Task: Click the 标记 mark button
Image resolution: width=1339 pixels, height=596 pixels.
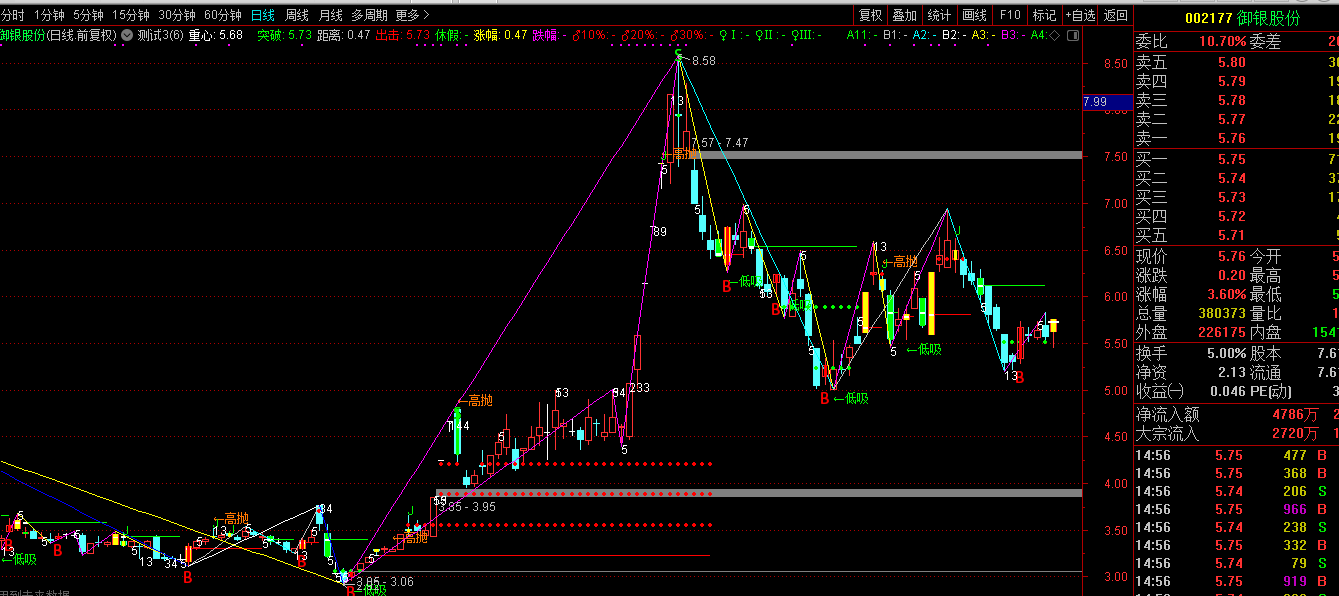Action: [1044, 15]
